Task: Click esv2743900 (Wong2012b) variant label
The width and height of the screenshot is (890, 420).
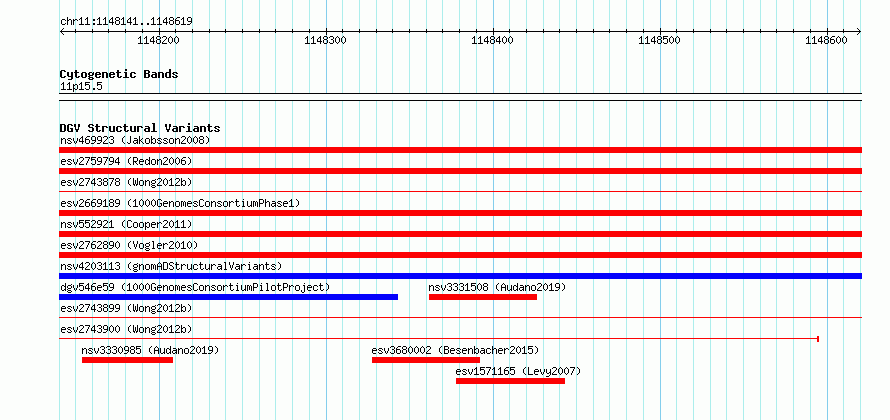Action: [126, 329]
